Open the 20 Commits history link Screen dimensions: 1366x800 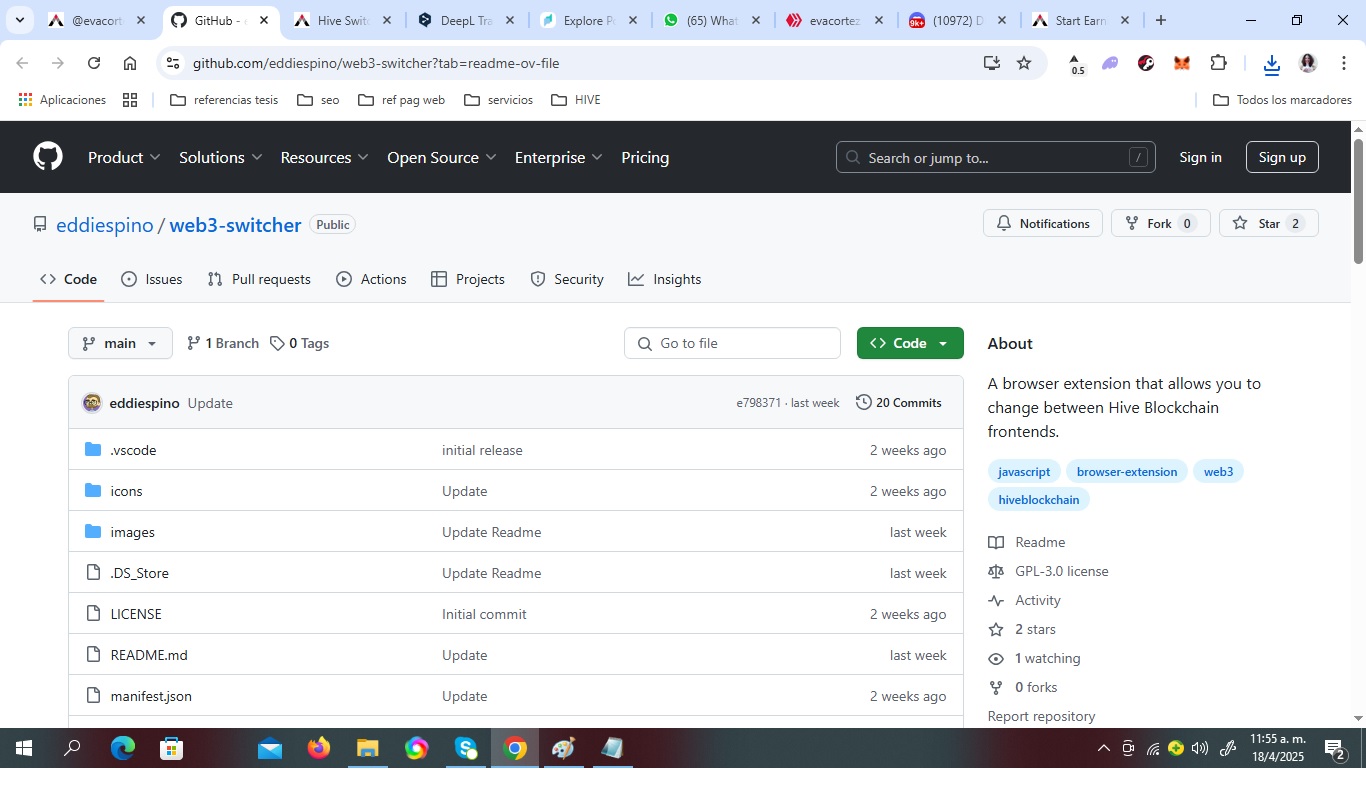click(x=899, y=403)
